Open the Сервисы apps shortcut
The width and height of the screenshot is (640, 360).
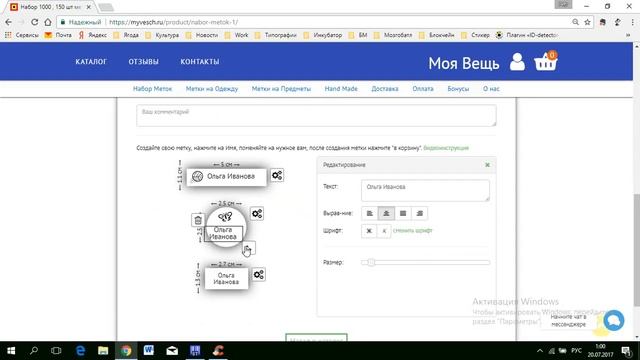tap(22, 35)
